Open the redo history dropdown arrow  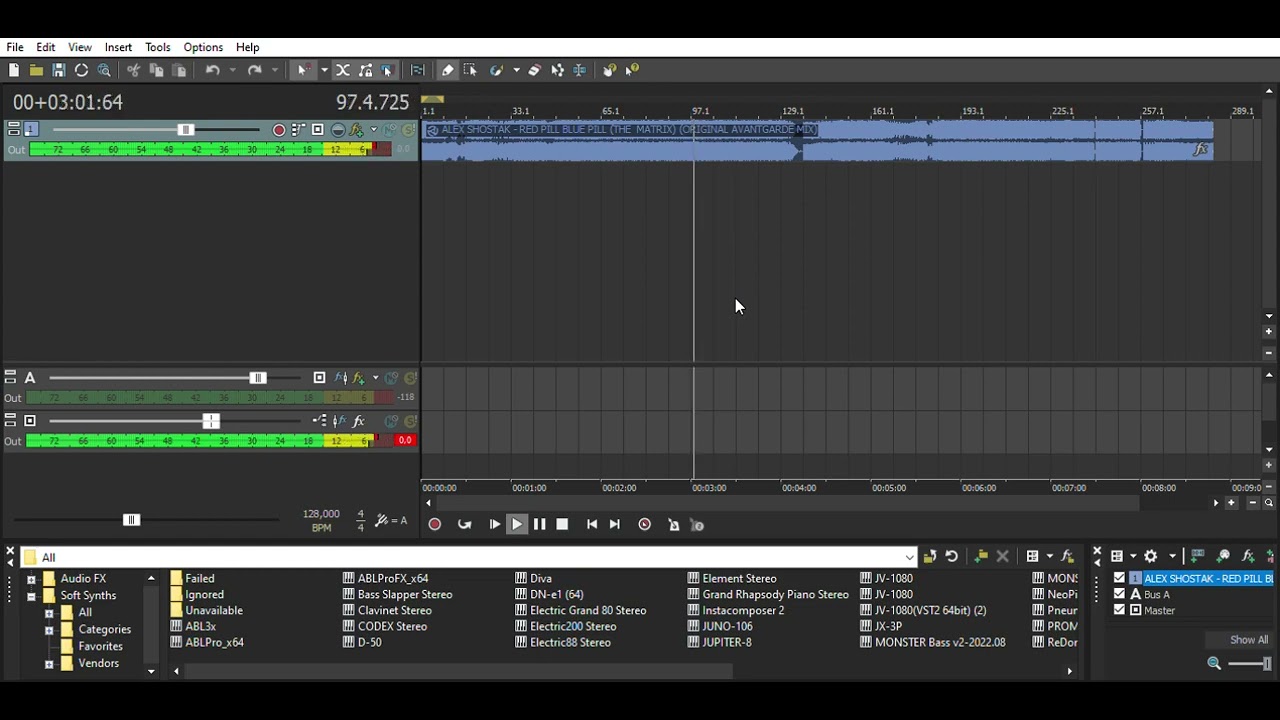274,70
